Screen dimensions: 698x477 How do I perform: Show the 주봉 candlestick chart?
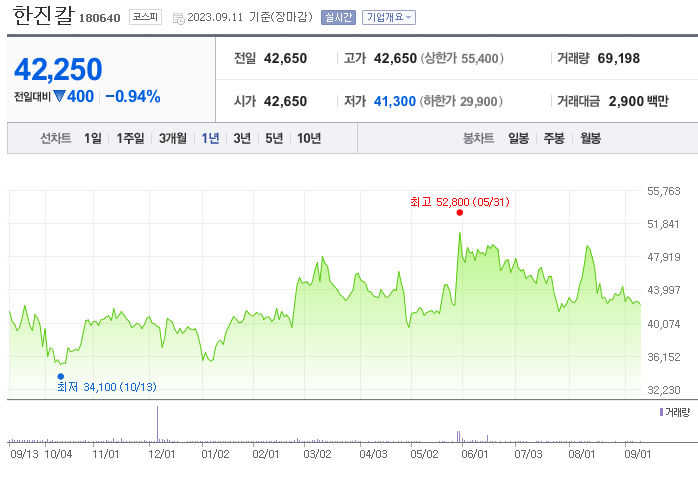[x=554, y=138]
